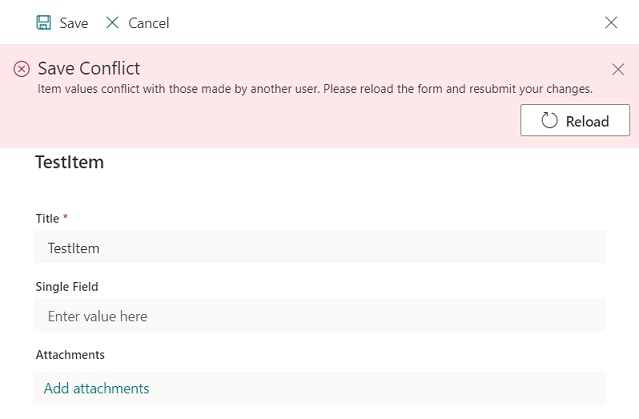The height and width of the screenshot is (419, 639).
Task: Dismiss the Save Conflict banner
Action: [618, 69]
